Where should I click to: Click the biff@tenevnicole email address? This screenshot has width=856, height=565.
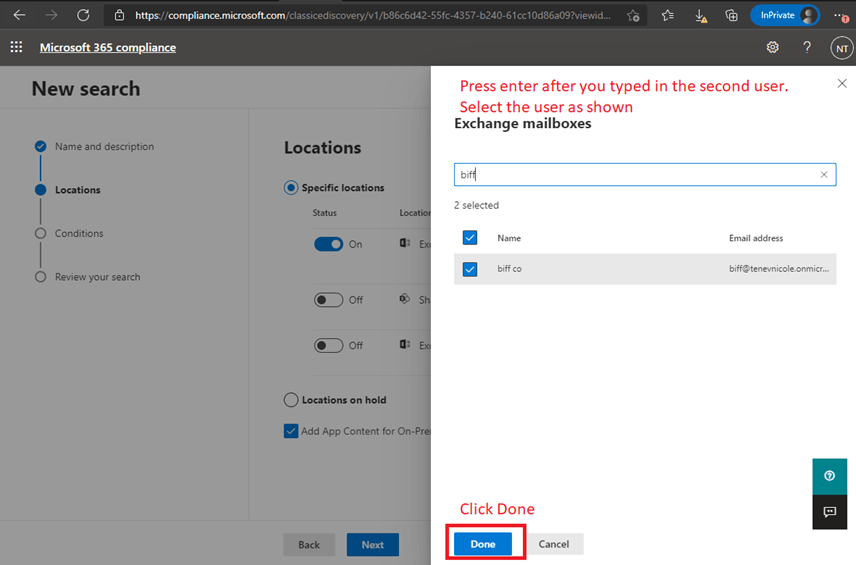click(x=779, y=269)
